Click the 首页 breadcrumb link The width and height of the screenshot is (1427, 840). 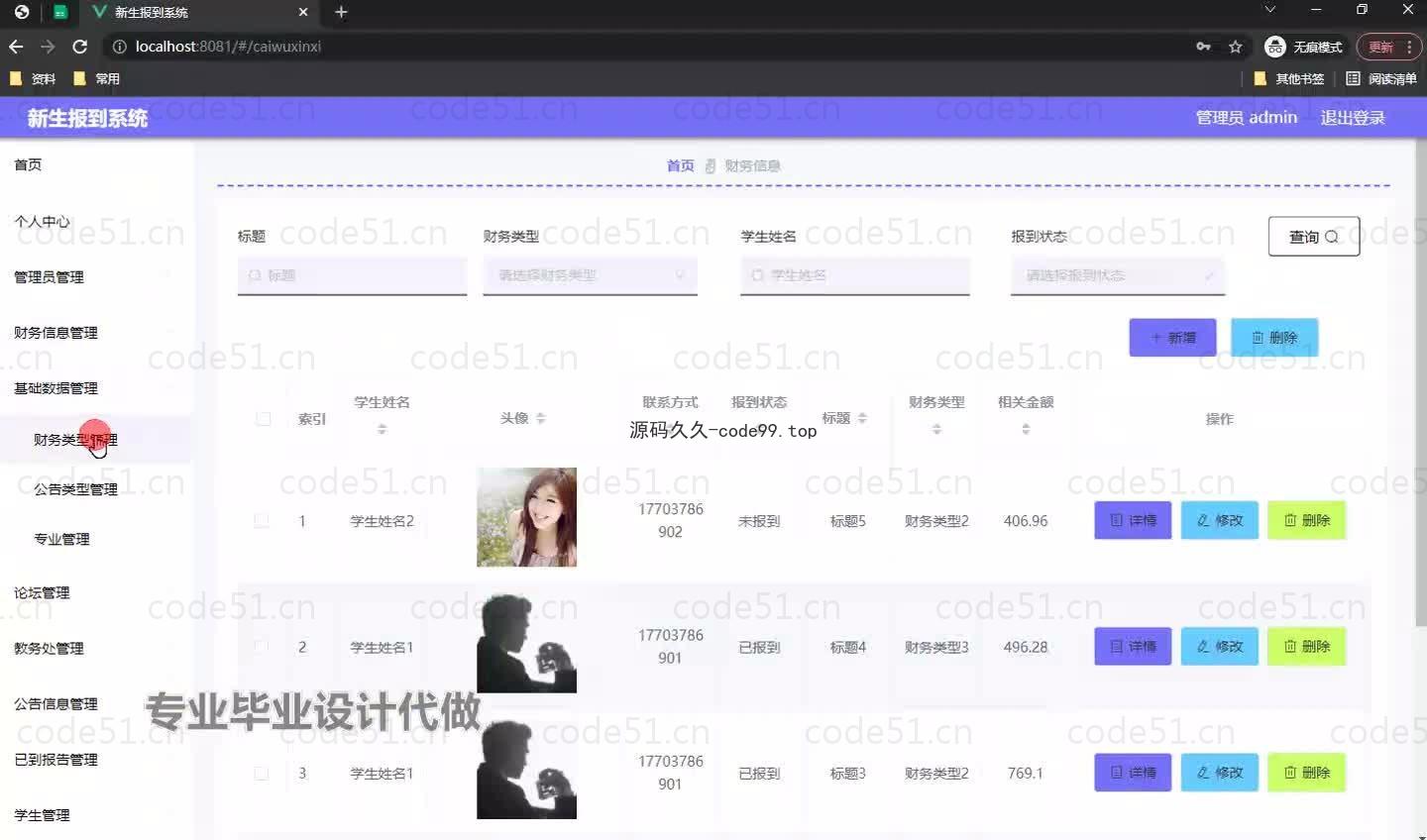coord(680,165)
